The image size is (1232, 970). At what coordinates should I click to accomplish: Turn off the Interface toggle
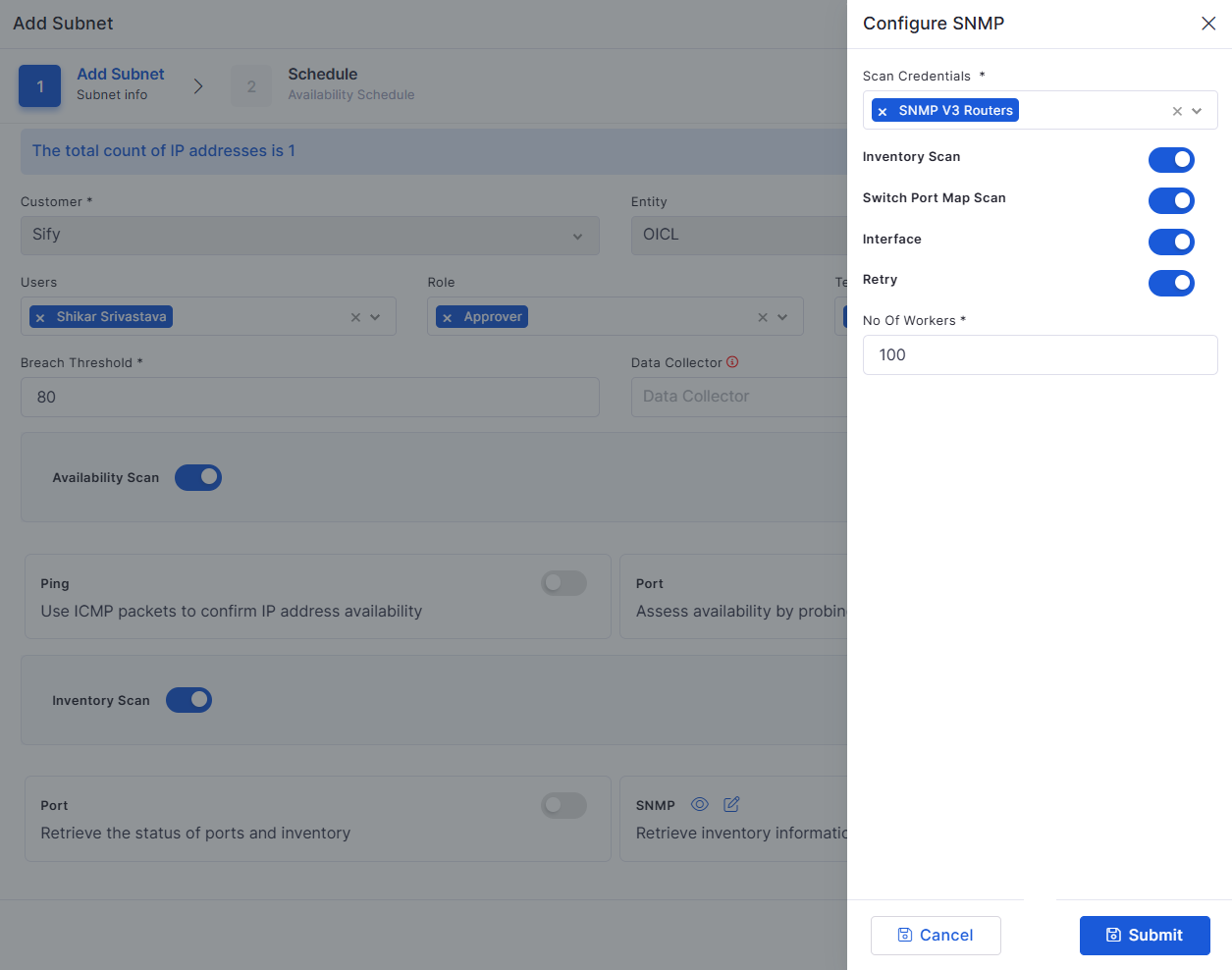click(1171, 242)
